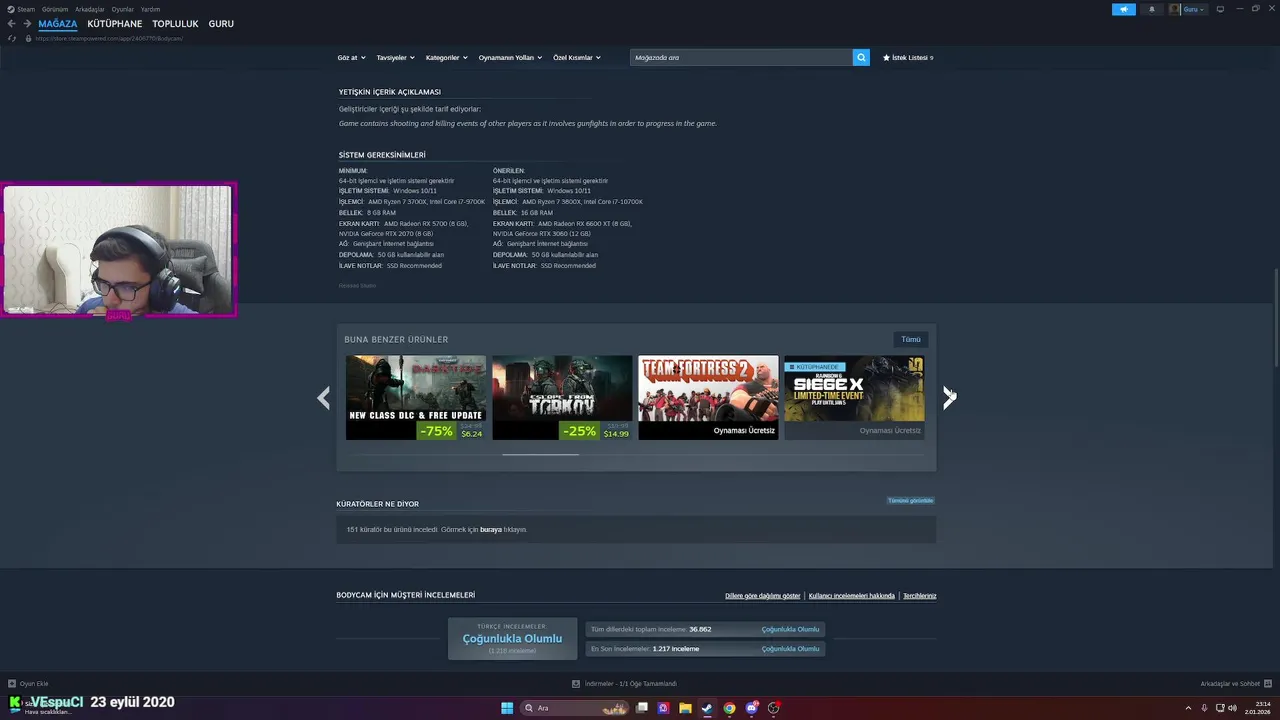
Task: Go forward with the forward arrow
Action: (x=26, y=24)
